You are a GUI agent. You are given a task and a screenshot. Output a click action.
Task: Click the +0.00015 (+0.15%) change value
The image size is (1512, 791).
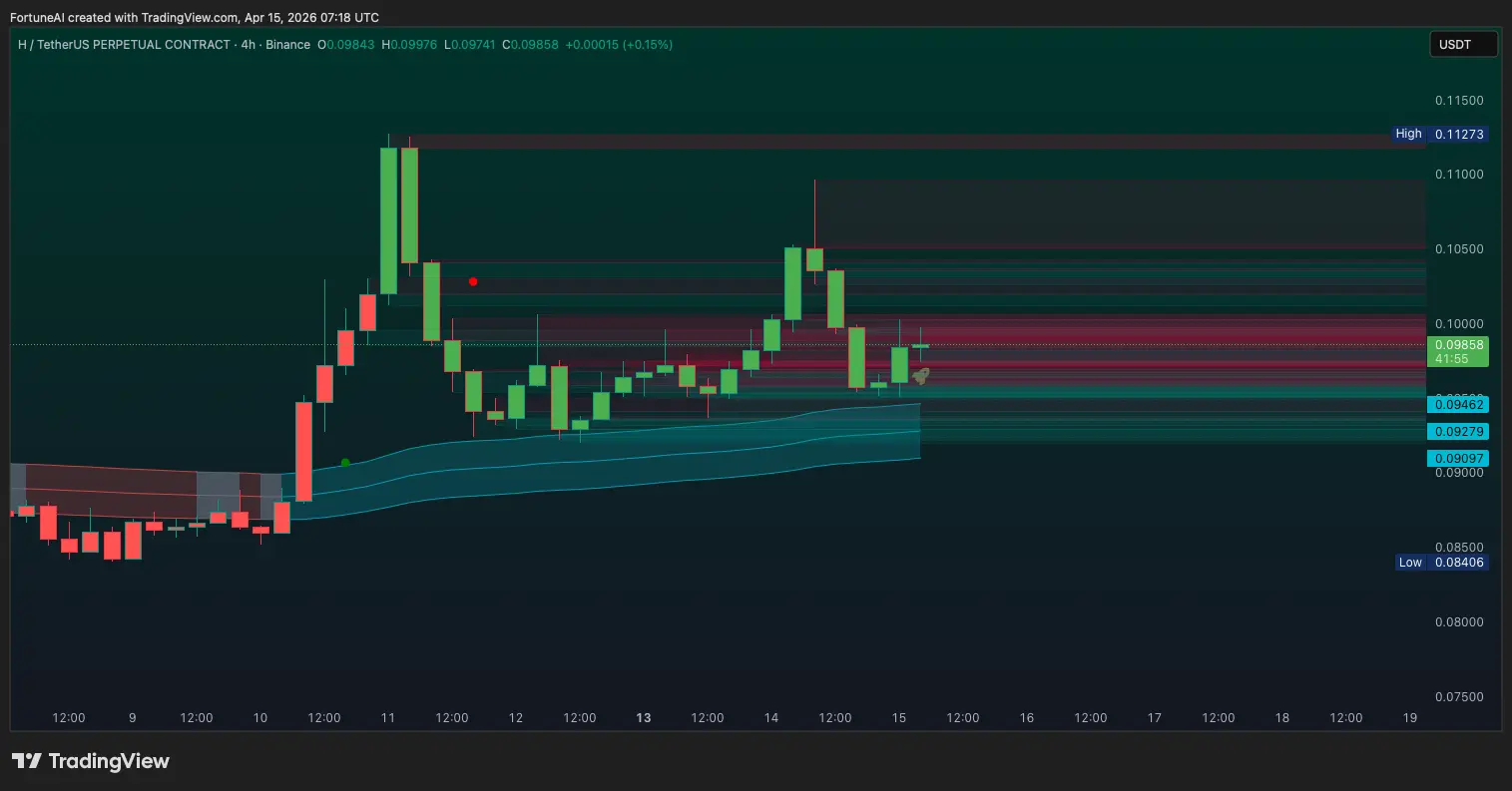619,45
